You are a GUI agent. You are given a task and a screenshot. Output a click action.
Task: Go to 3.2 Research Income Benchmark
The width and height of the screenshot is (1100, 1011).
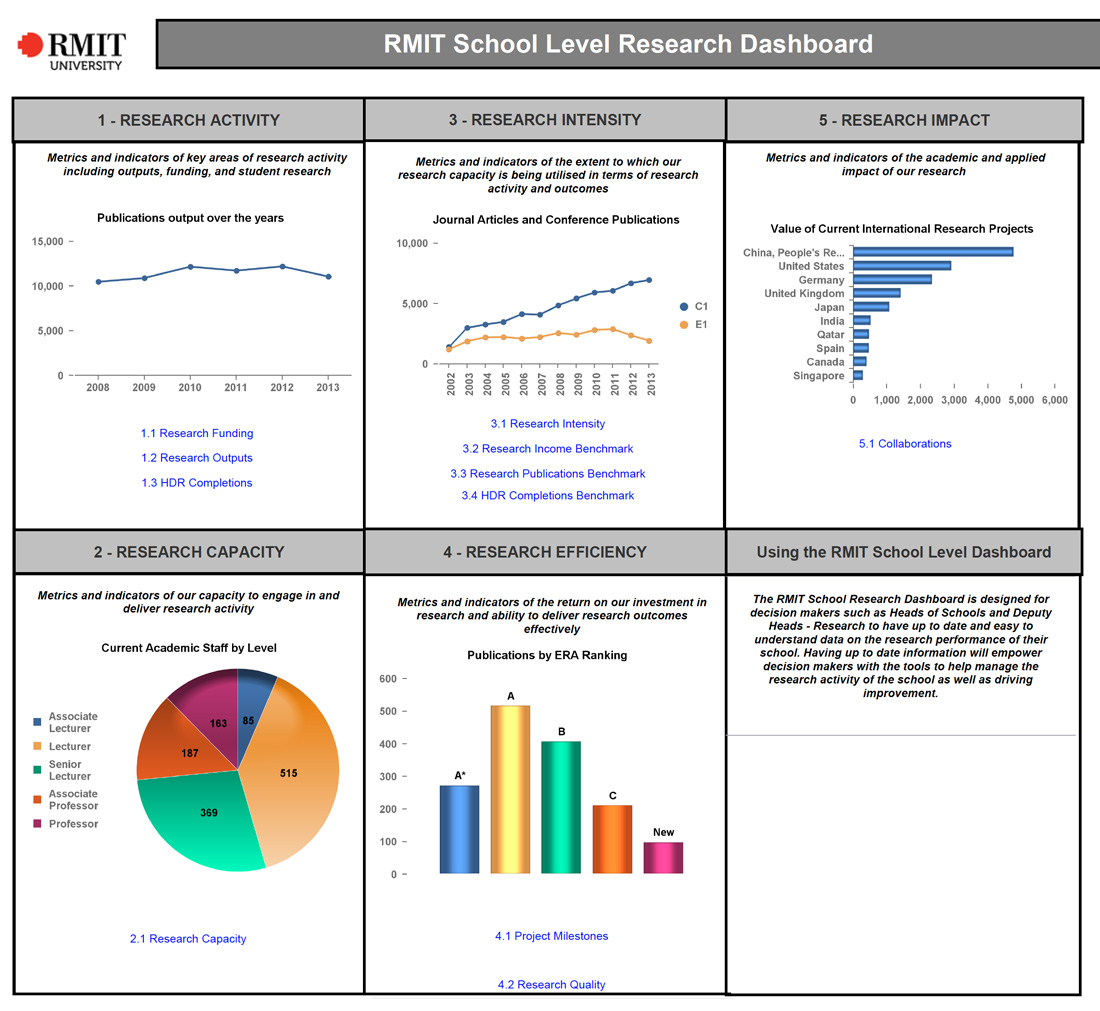tap(547, 448)
